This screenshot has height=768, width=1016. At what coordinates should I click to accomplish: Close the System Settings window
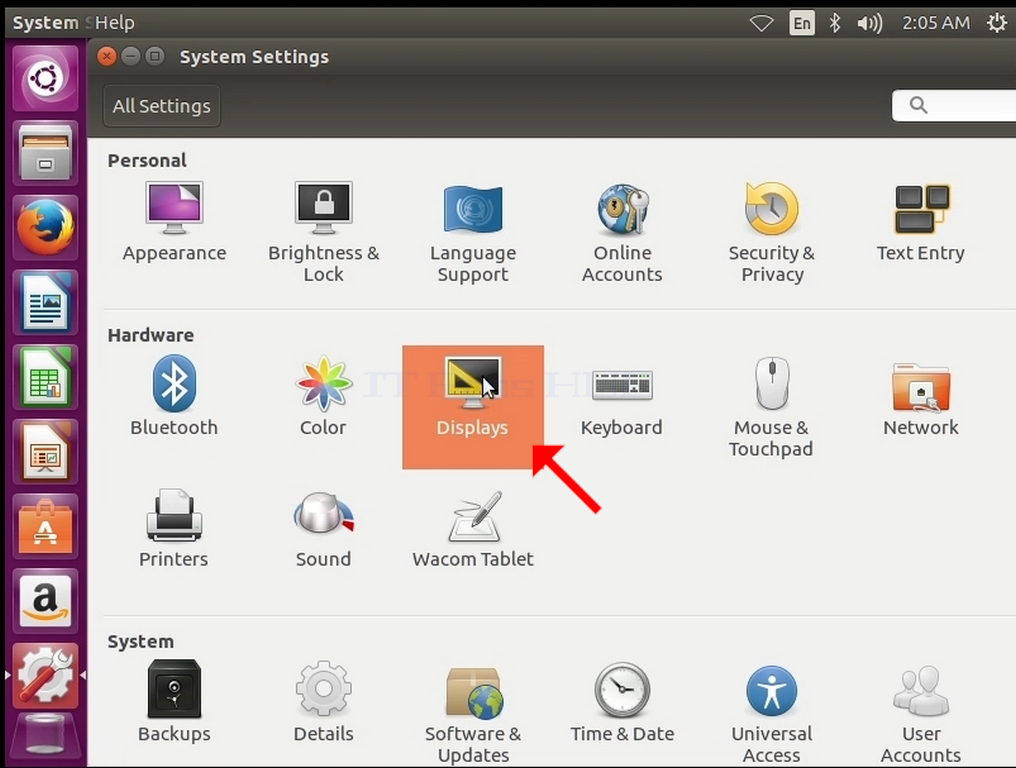(107, 56)
